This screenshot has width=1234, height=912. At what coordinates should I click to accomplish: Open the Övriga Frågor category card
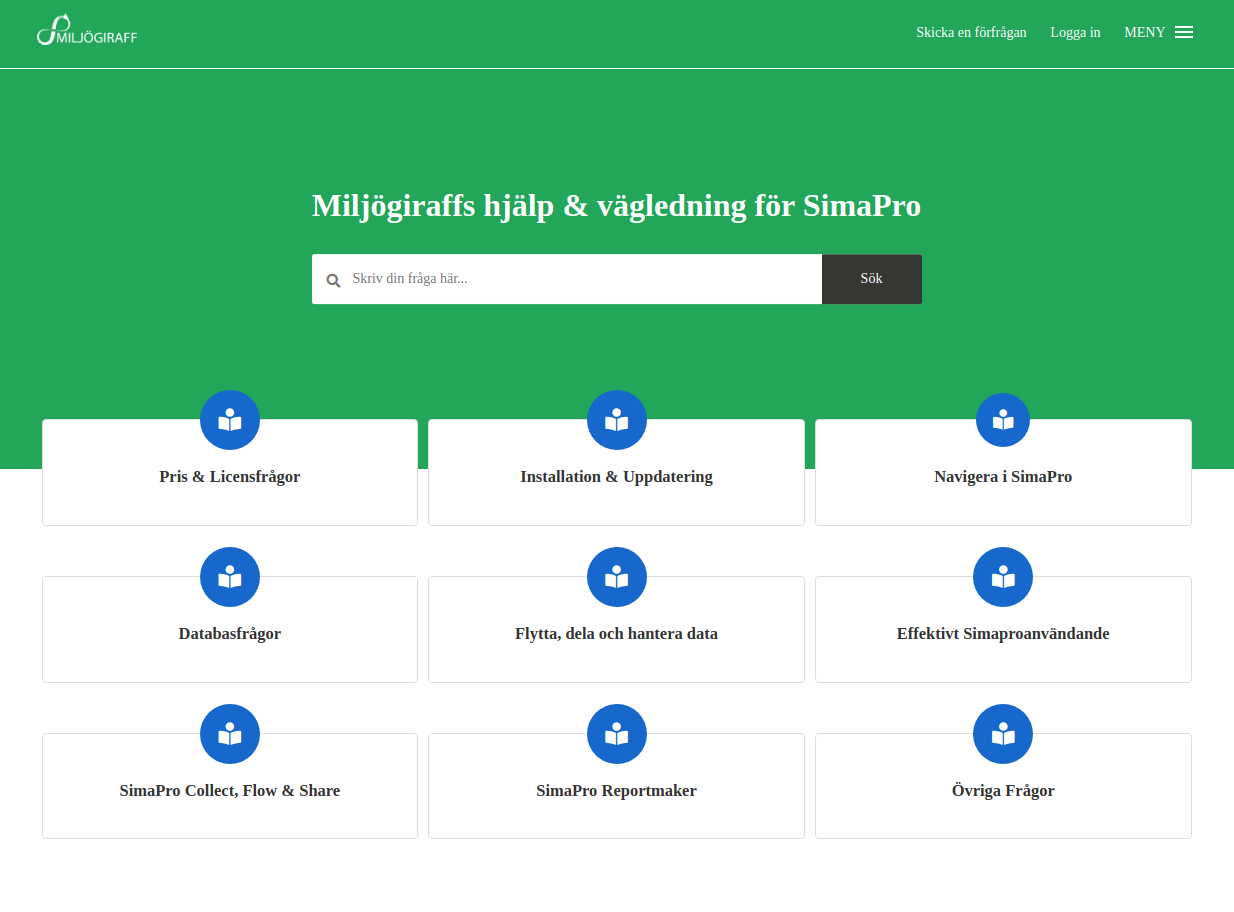(1003, 790)
